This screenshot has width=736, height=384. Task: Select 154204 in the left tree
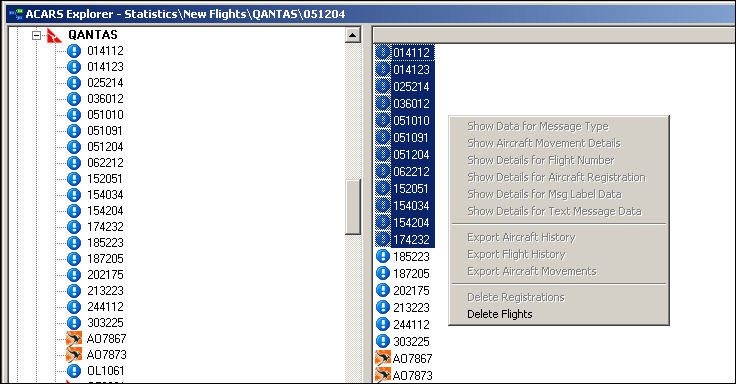click(105, 211)
